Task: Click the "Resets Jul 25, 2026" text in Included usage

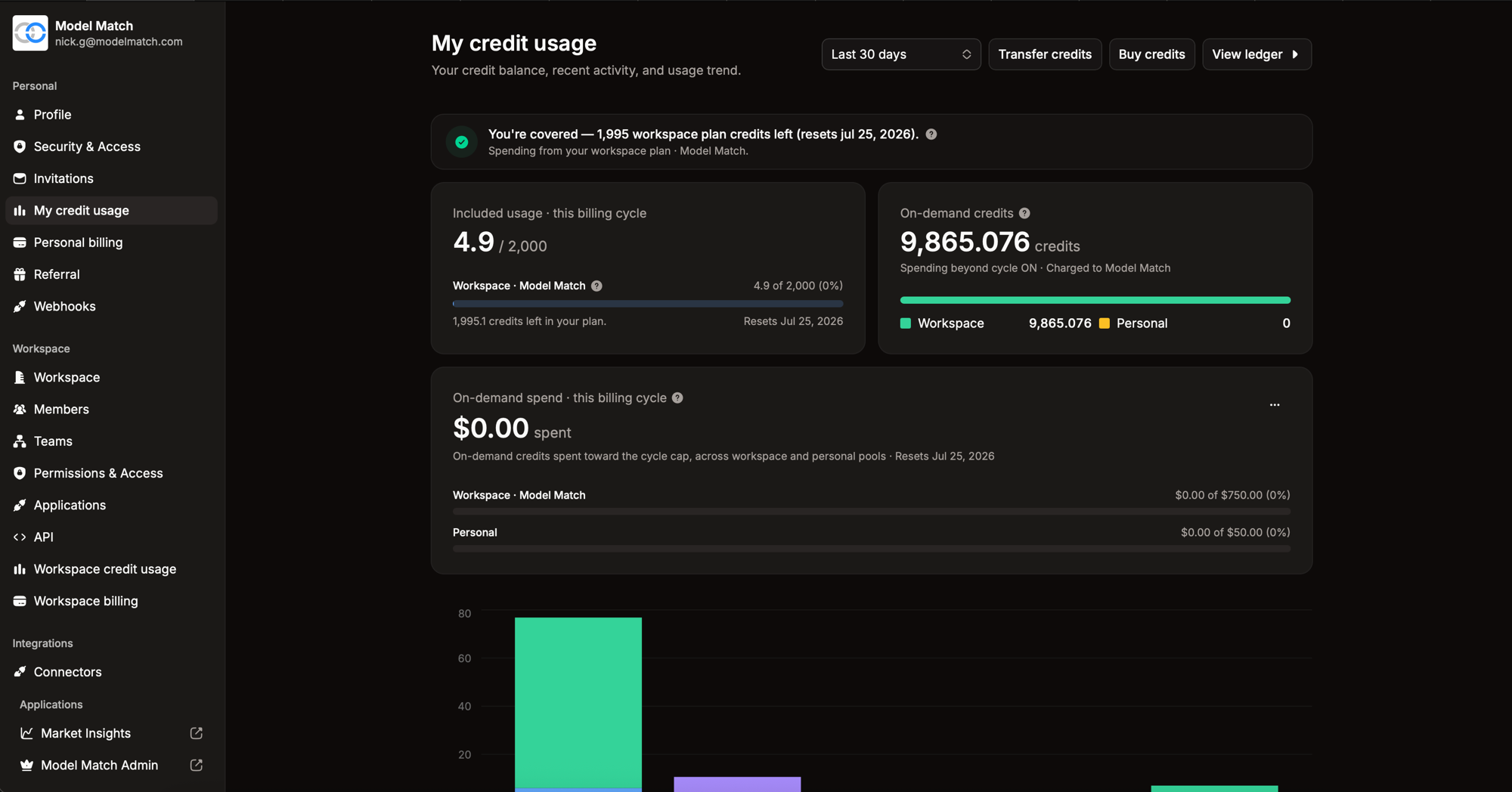Action: click(x=793, y=321)
